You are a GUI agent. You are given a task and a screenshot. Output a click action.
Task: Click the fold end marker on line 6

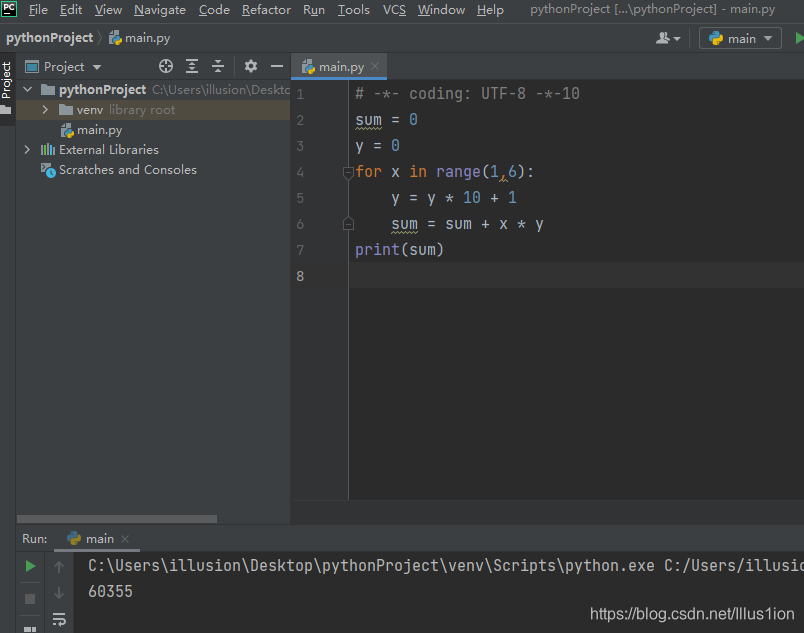(348, 224)
